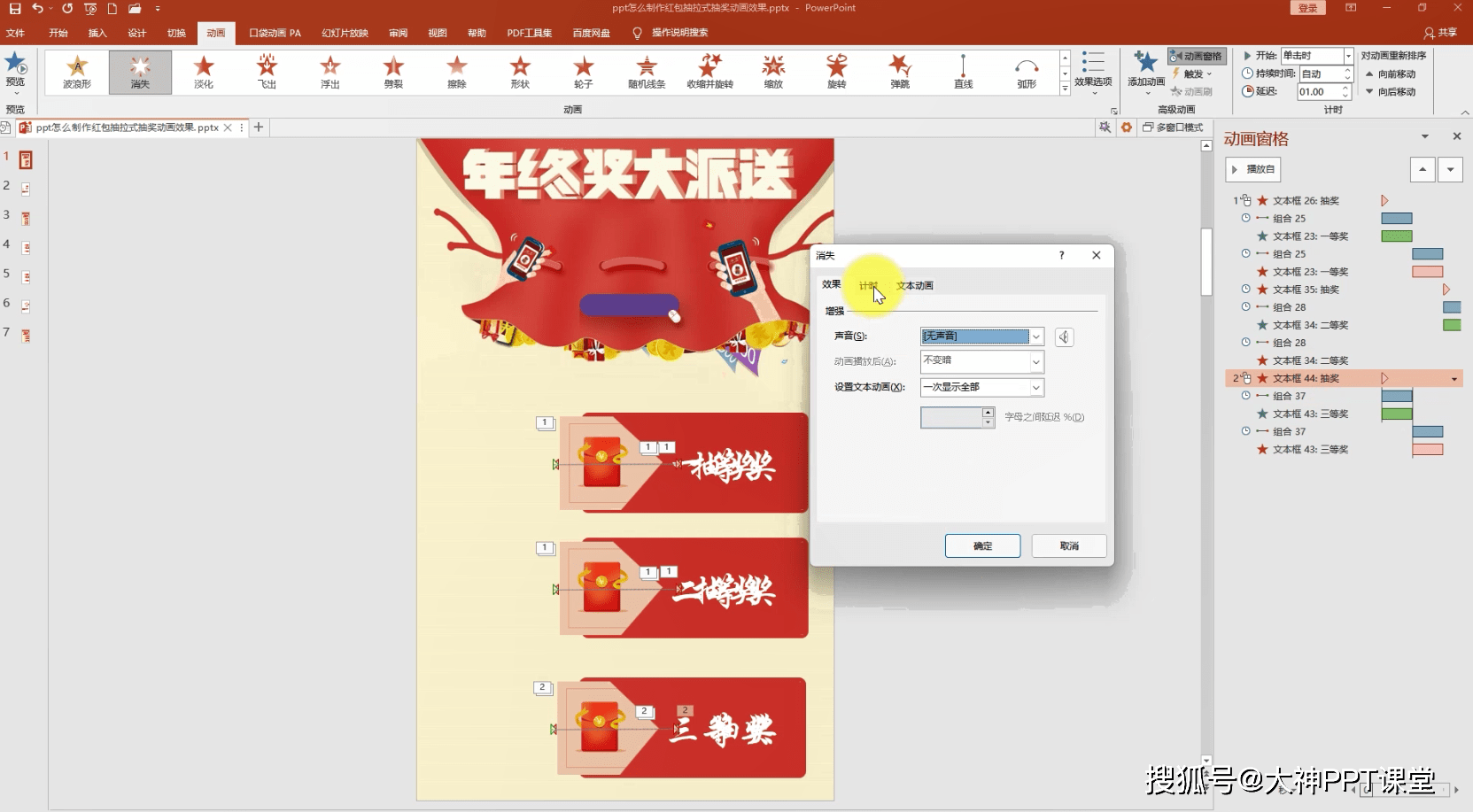The image size is (1473, 812).
Task: Click the 播放自 play button in Animation Pane
Action: point(1253,169)
